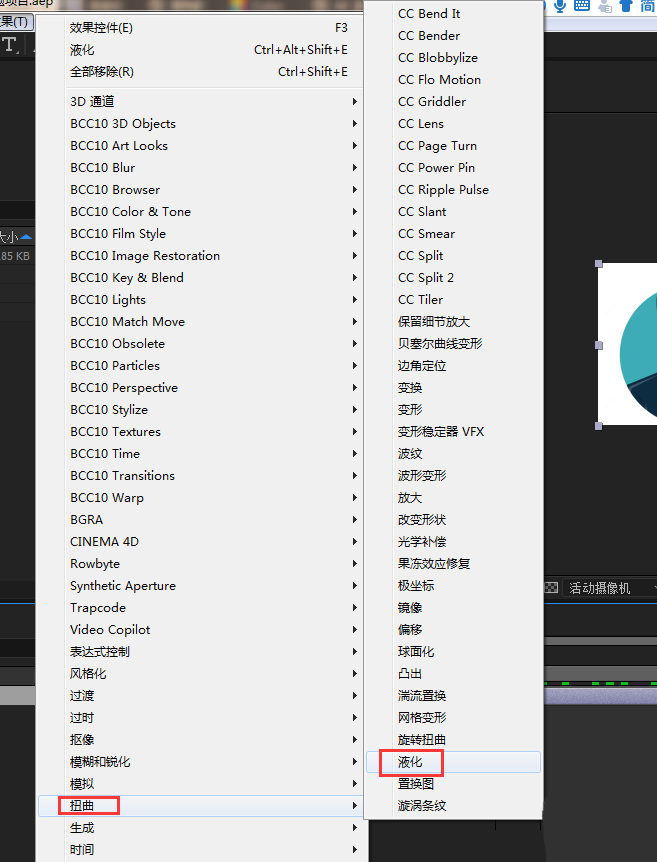Apply CC Griddler effect
The height and width of the screenshot is (862, 657).
(454, 102)
